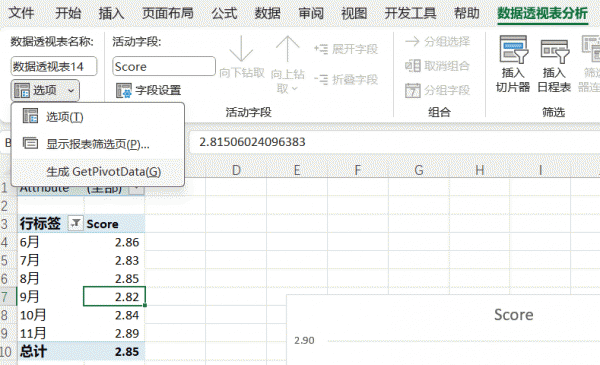Viewport: 600px width, 365px height.
Task: Select the 数据透视表分析 tab
Action: click(542, 14)
